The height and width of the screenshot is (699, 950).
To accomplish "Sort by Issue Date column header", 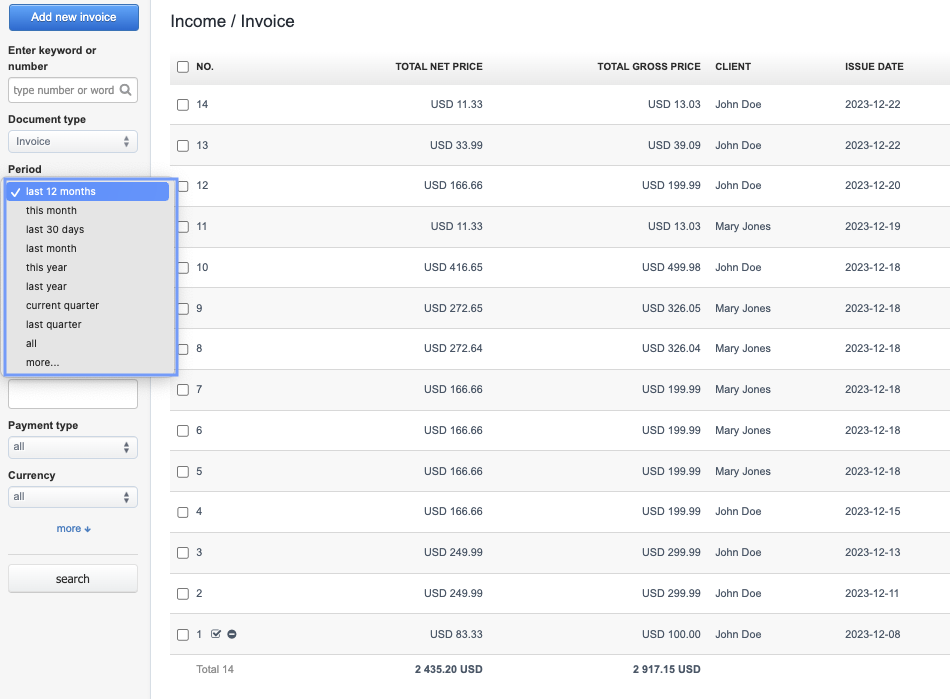I will tap(873, 67).
